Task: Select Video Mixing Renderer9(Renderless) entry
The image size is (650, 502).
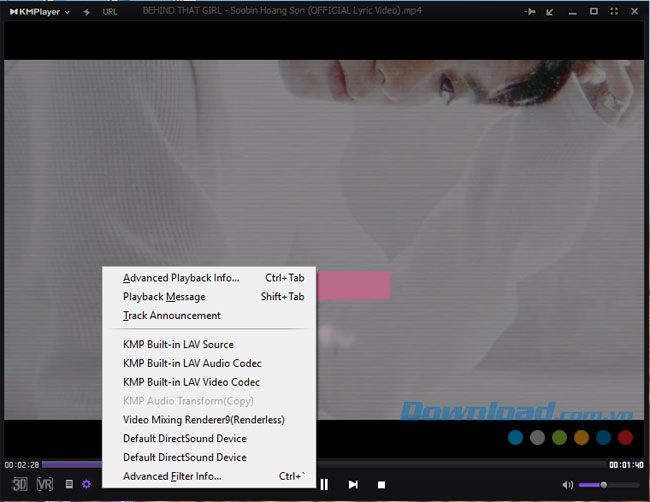Action: [209, 420]
